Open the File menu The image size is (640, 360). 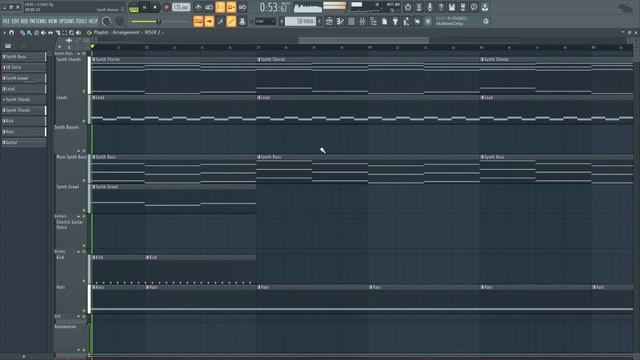pyautogui.click(x=6, y=21)
